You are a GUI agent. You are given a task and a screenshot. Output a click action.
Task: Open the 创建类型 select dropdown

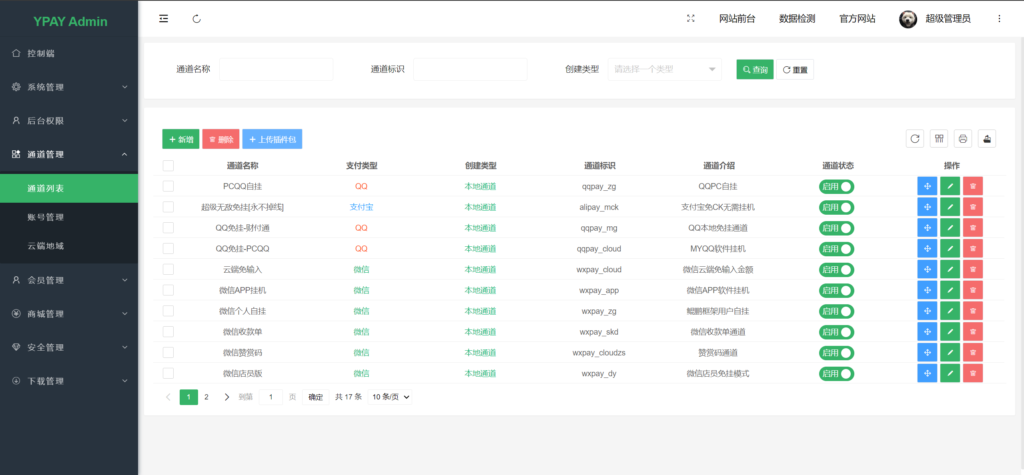(665, 69)
